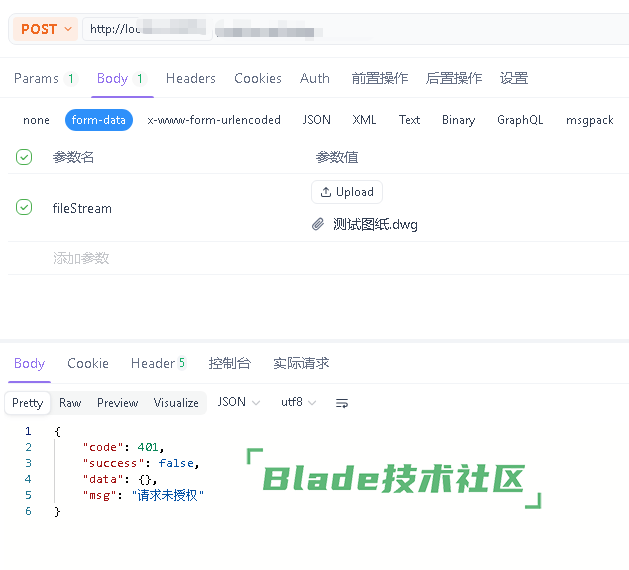Expand the JSON response format dropdown
629x570 pixels.
238,402
